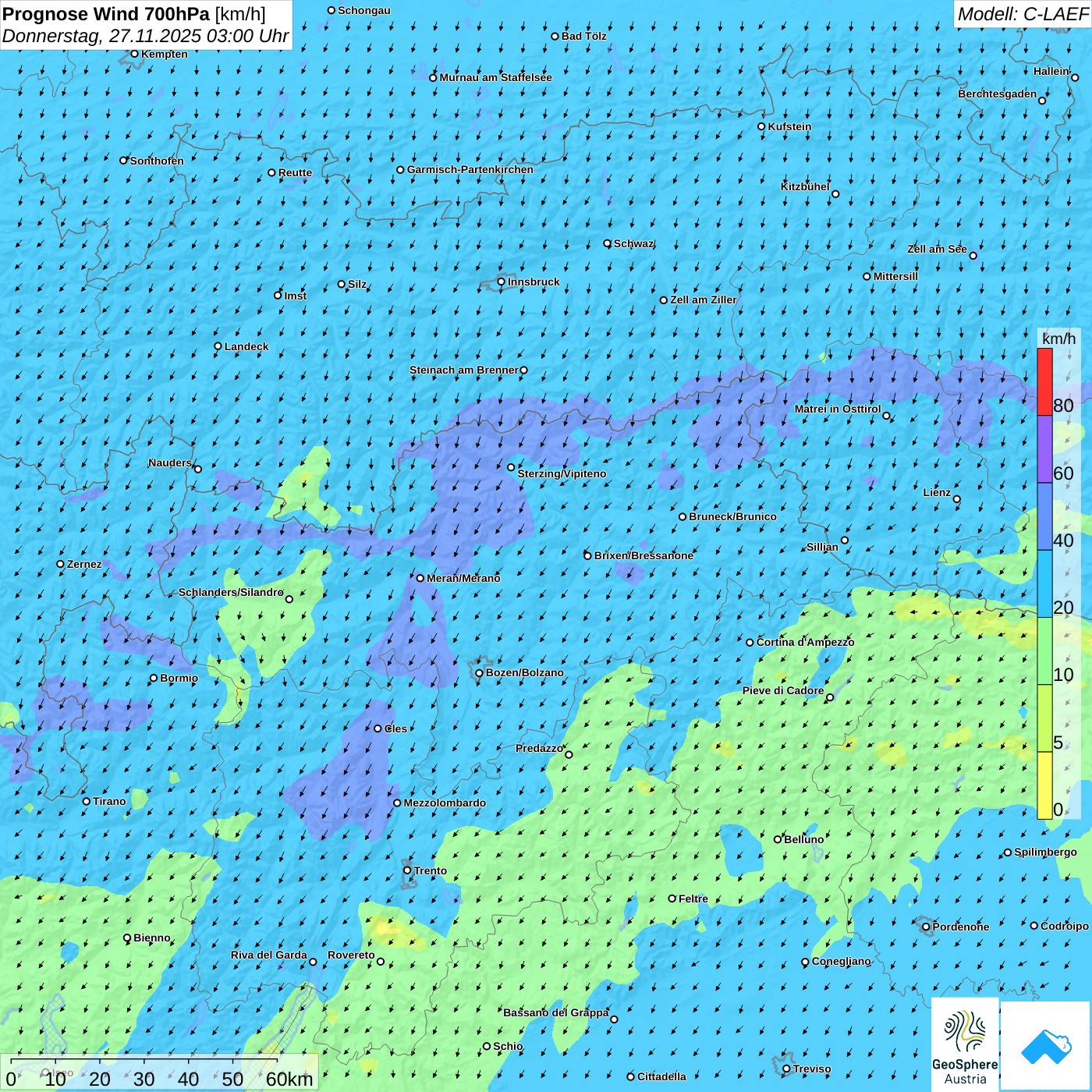Image resolution: width=1092 pixels, height=1092 pixels.
Task: Click the Spilimbergo label
Action: coord(1045,852)
